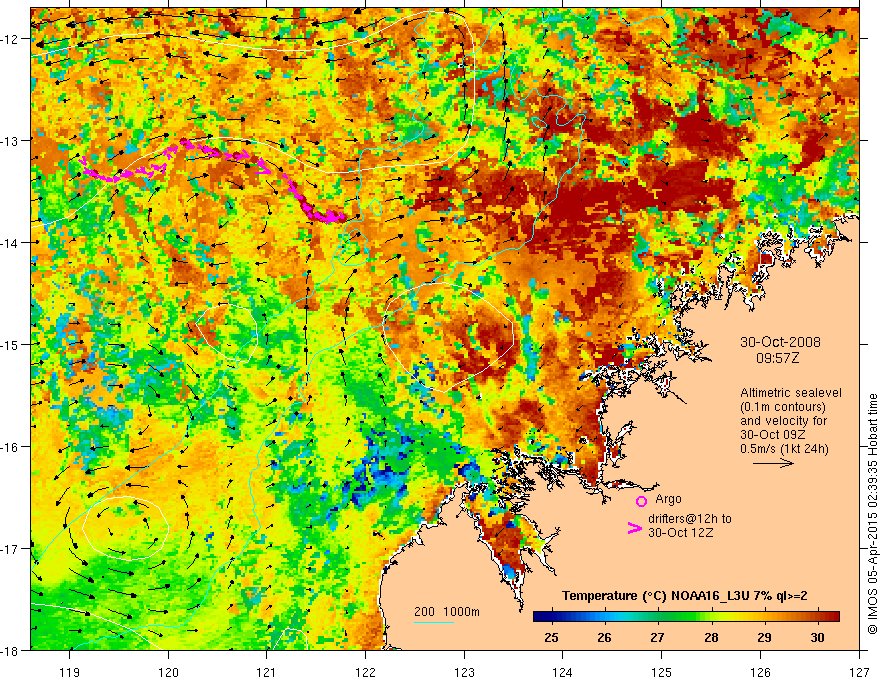880x680 pixels.
Task: Click the '0.5m/s (1kt 24h)' text
Action: (x=784, y=448)
